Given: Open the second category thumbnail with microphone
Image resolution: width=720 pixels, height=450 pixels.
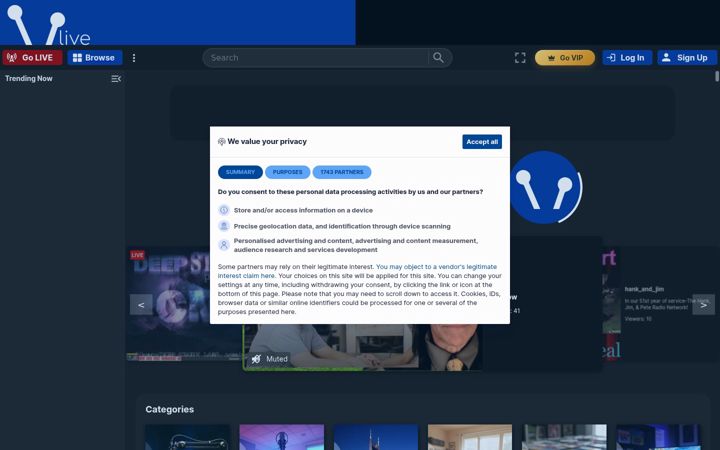Looking at the screenshot, I should pyautogui.click(x=281, y=437).
